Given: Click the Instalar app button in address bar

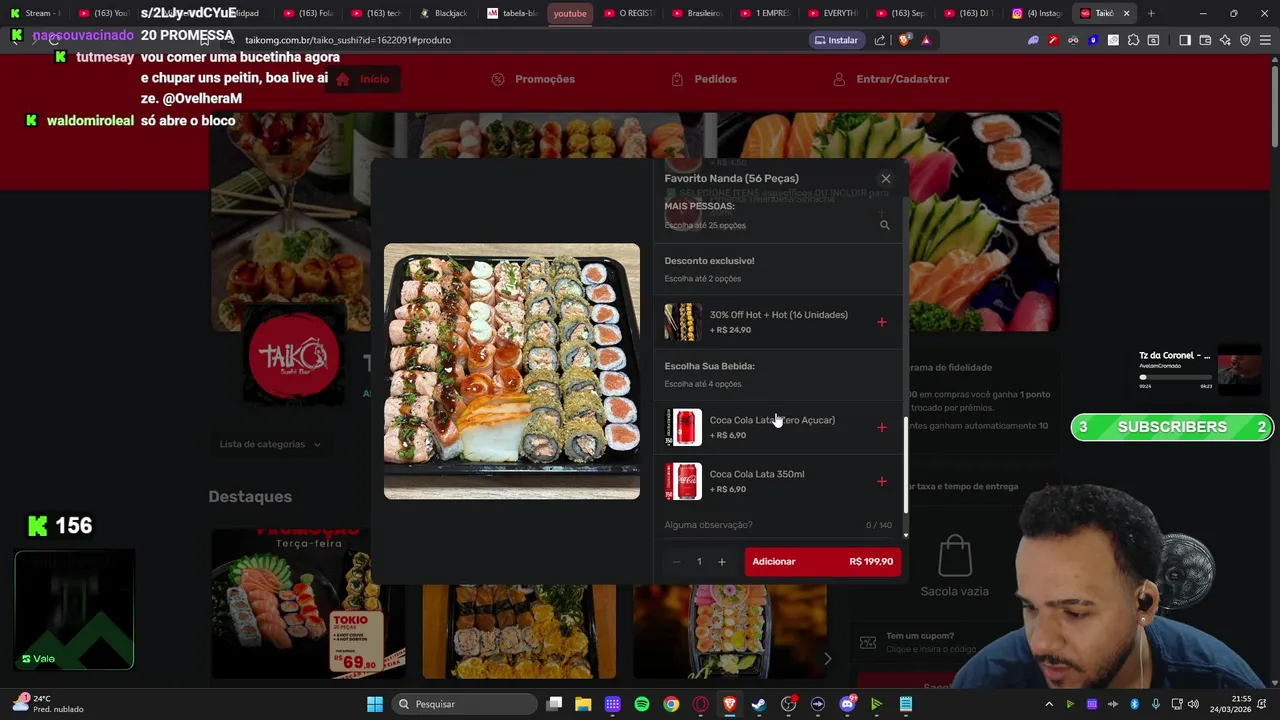Looking at the screenshot, I should tap(836, 40).
